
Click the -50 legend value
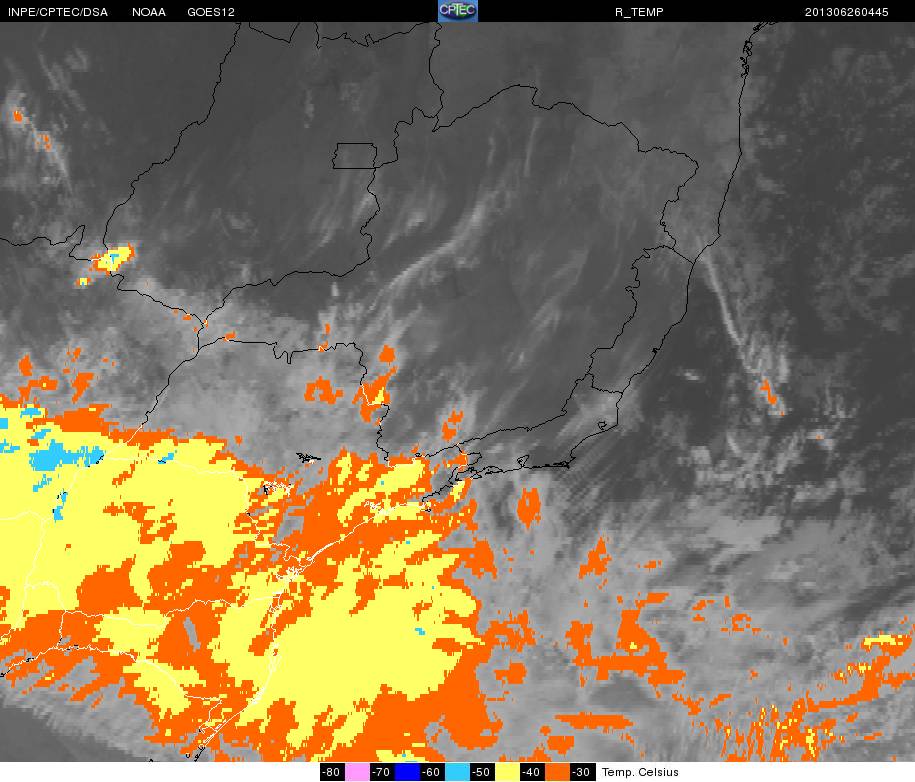pos(481,772)
